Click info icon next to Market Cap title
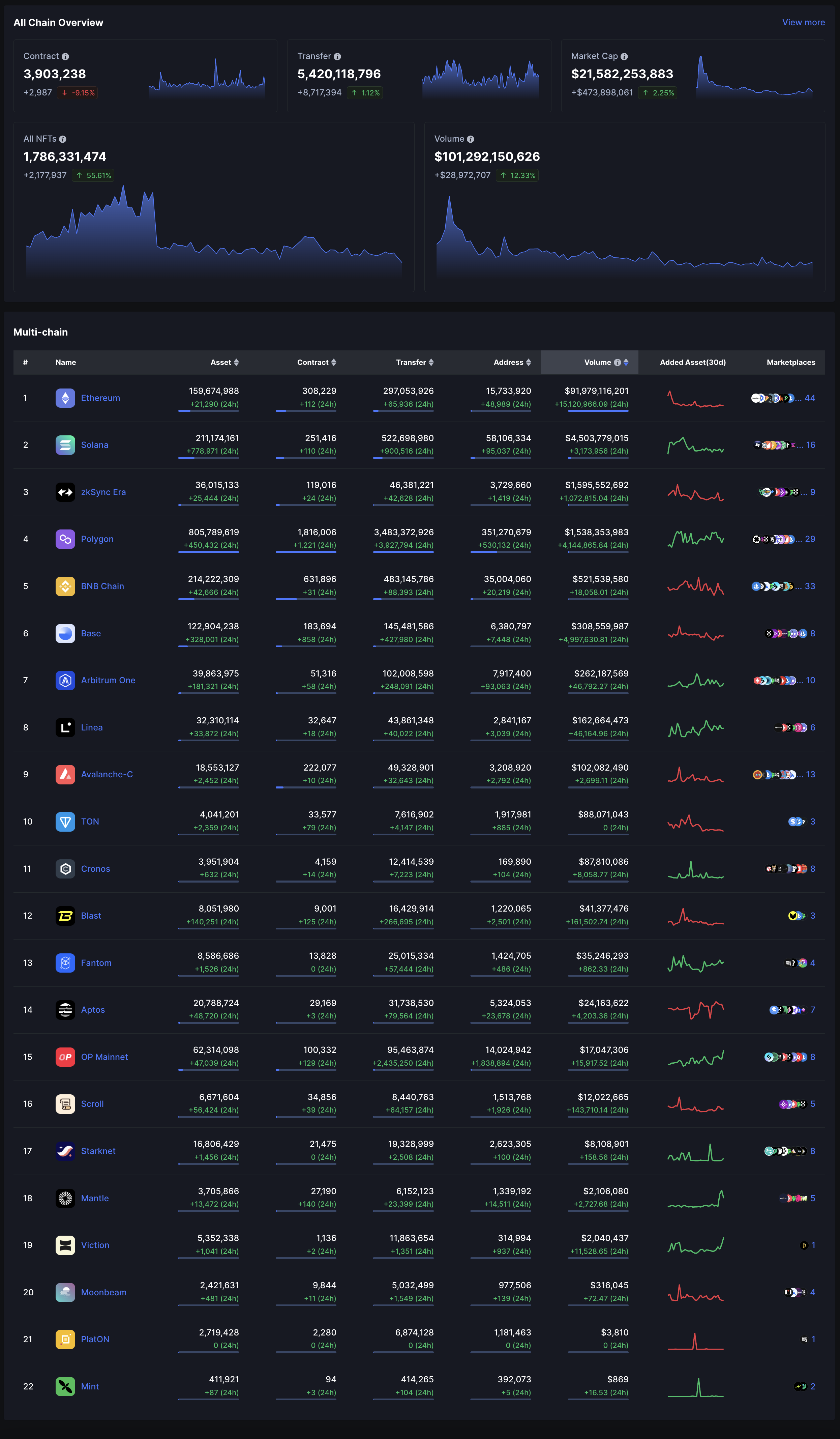The width and height of the screenshot is (840, 1439). pyautogui.click(x=624, y=57)
